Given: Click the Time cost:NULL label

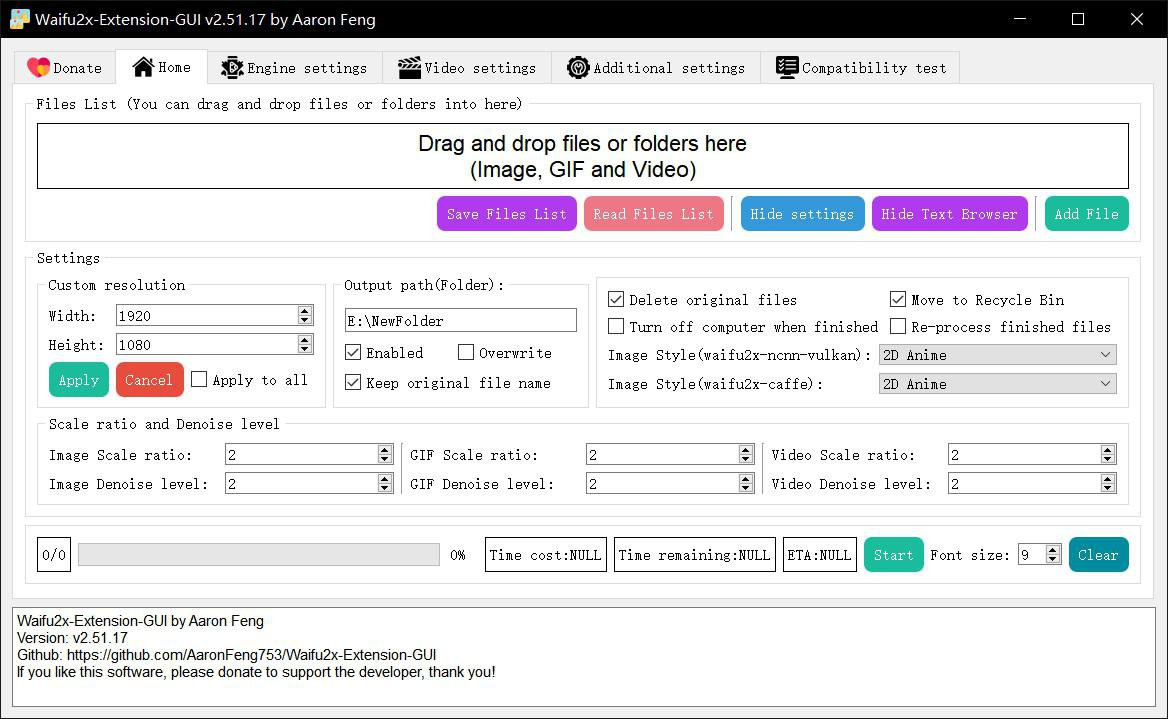Looking at the screenshot, I should 545,554.
